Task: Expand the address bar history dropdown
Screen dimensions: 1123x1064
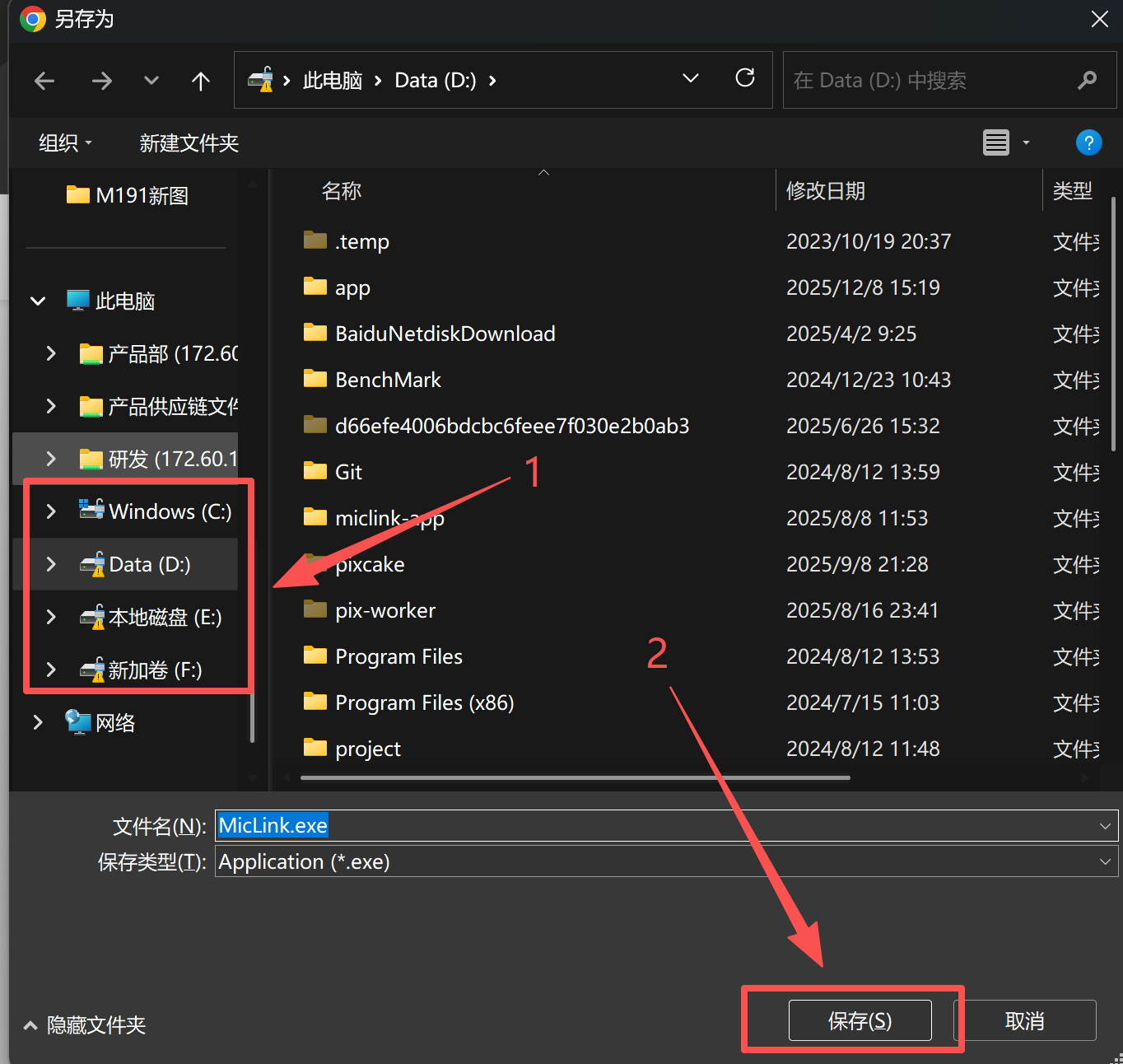Action: (691, 78)
